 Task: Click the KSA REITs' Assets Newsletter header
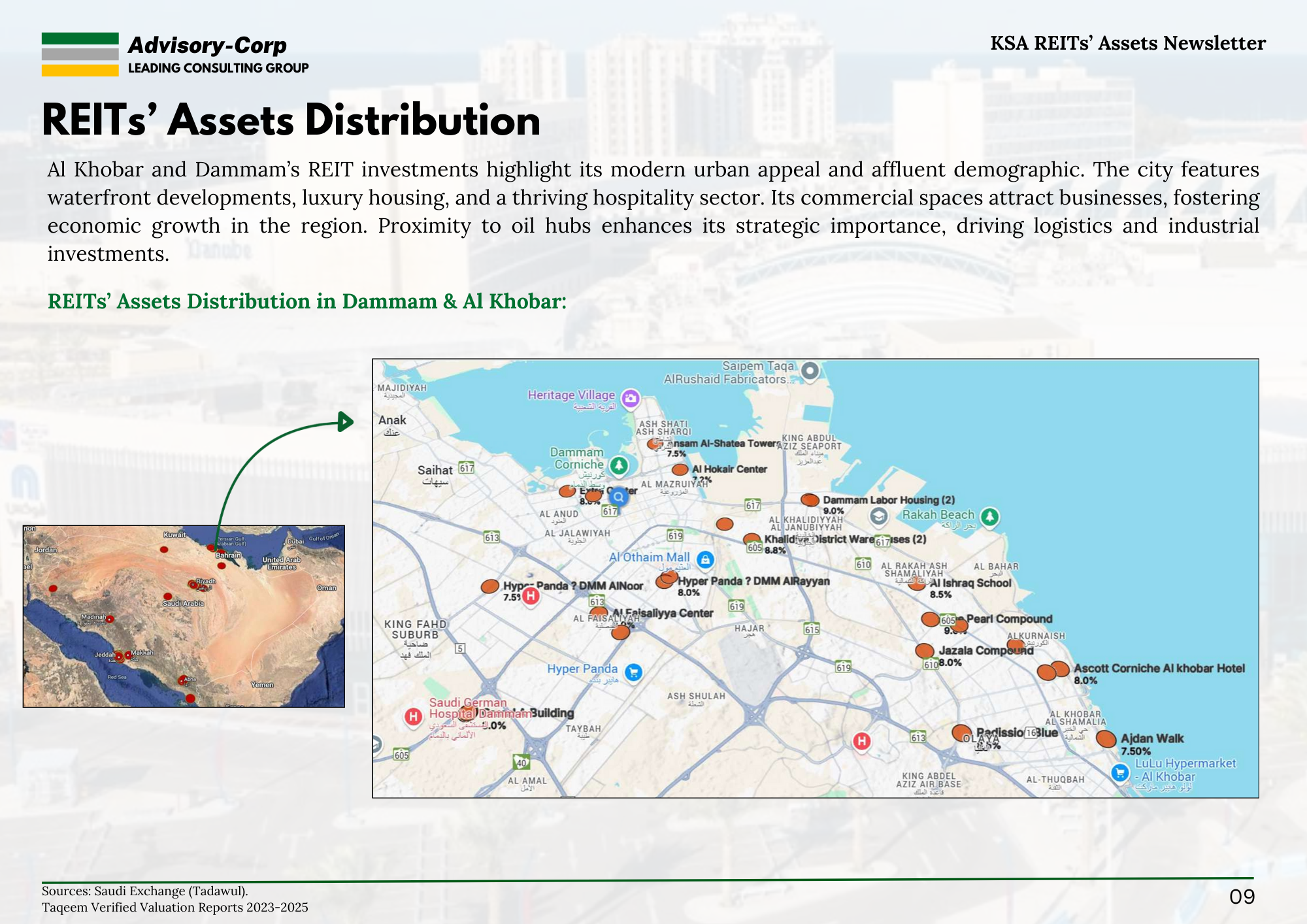click(x=1127, y=43)
